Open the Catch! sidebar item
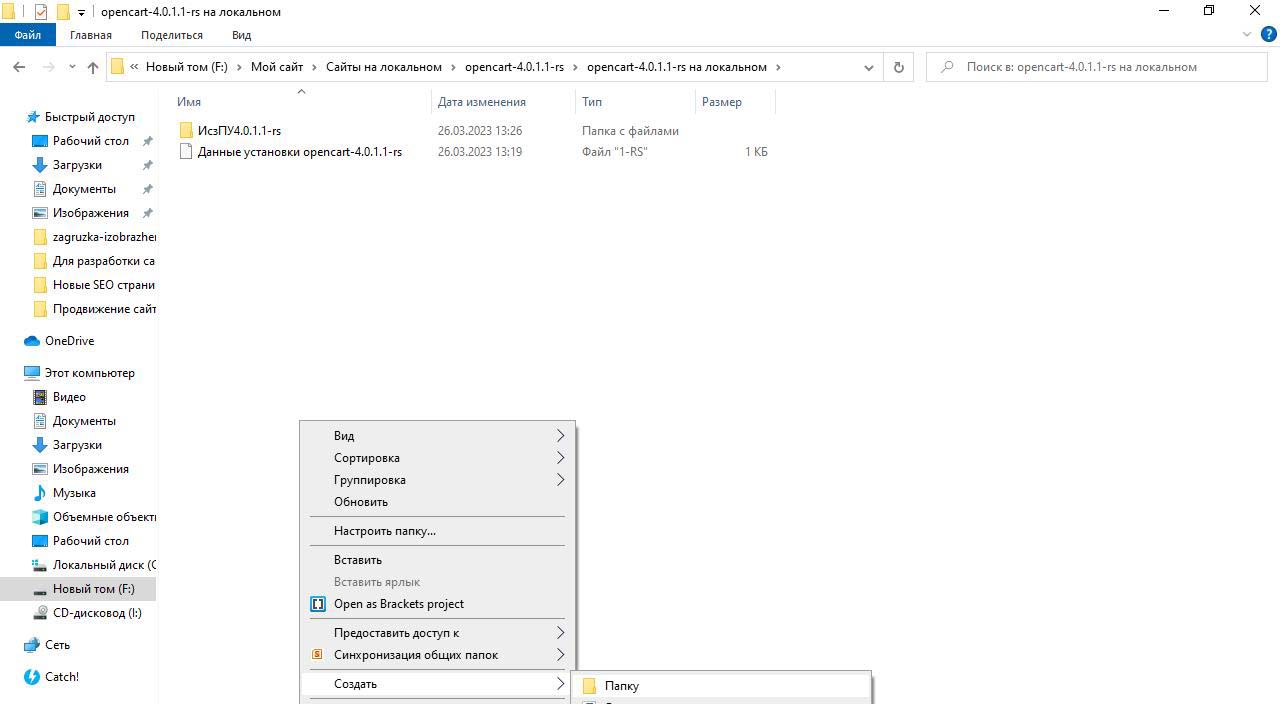The width and height of the screenshot is (1280, 704). tap(61, 677)
